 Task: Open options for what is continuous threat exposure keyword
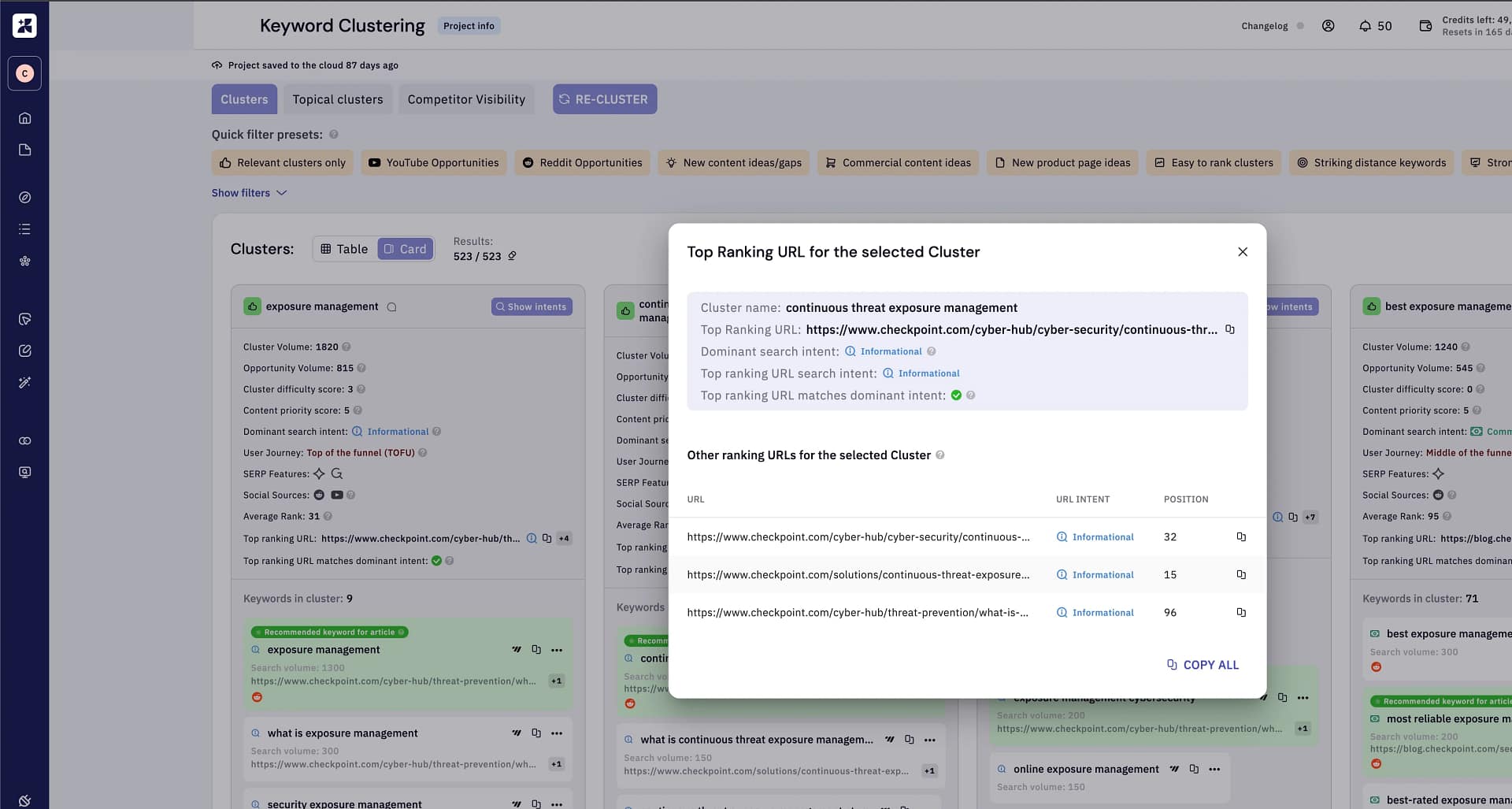pyautogui.click(x=930, y=740)
